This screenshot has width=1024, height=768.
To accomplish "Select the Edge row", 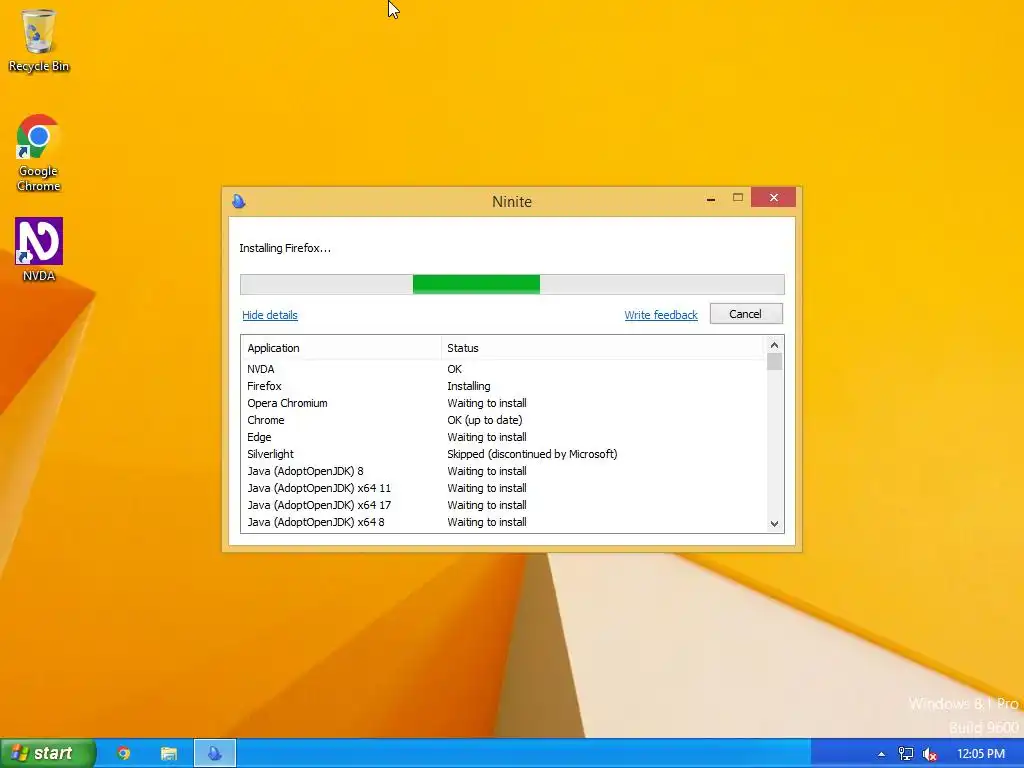I will pyautogui.click(x=503, y=437).
